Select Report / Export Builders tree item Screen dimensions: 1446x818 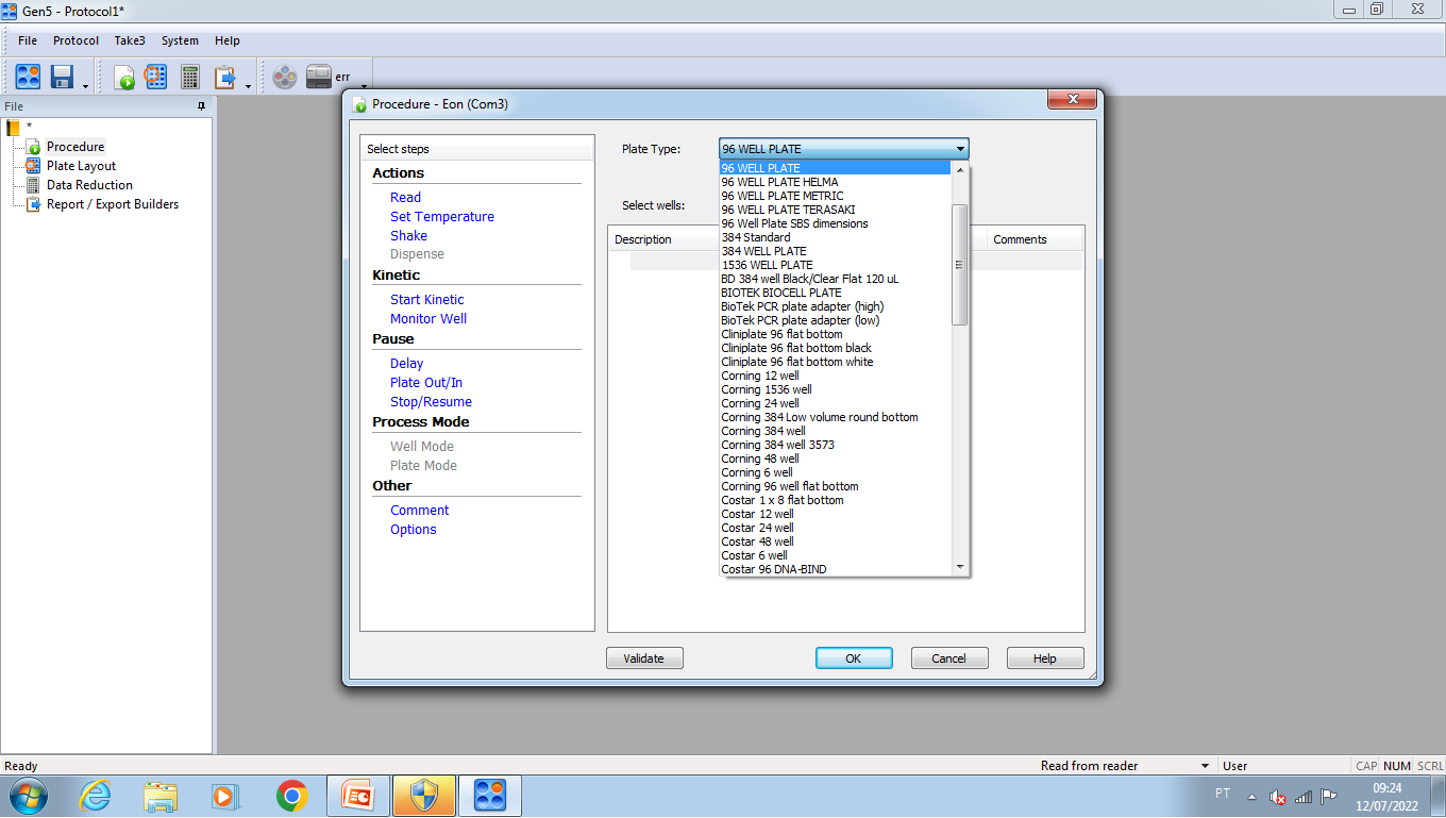[112, 204]
